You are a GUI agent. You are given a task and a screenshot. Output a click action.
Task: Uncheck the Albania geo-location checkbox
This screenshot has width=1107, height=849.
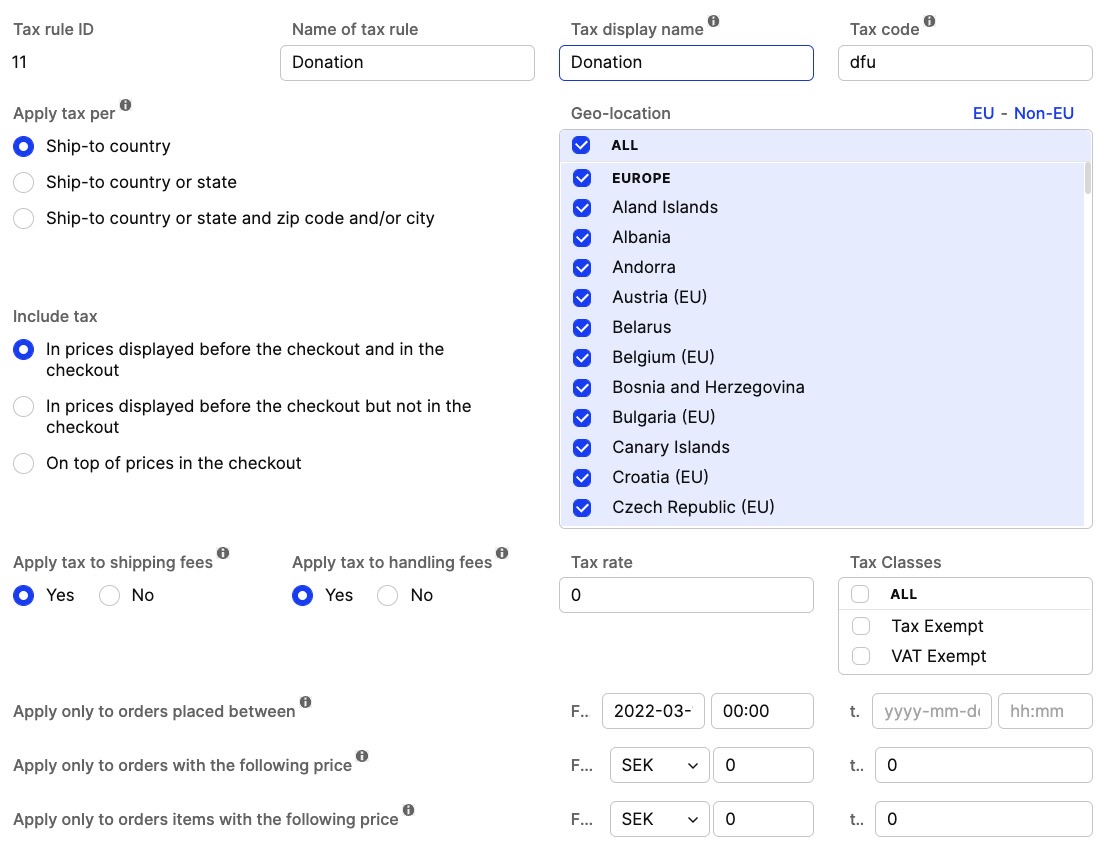click(582, 237)
